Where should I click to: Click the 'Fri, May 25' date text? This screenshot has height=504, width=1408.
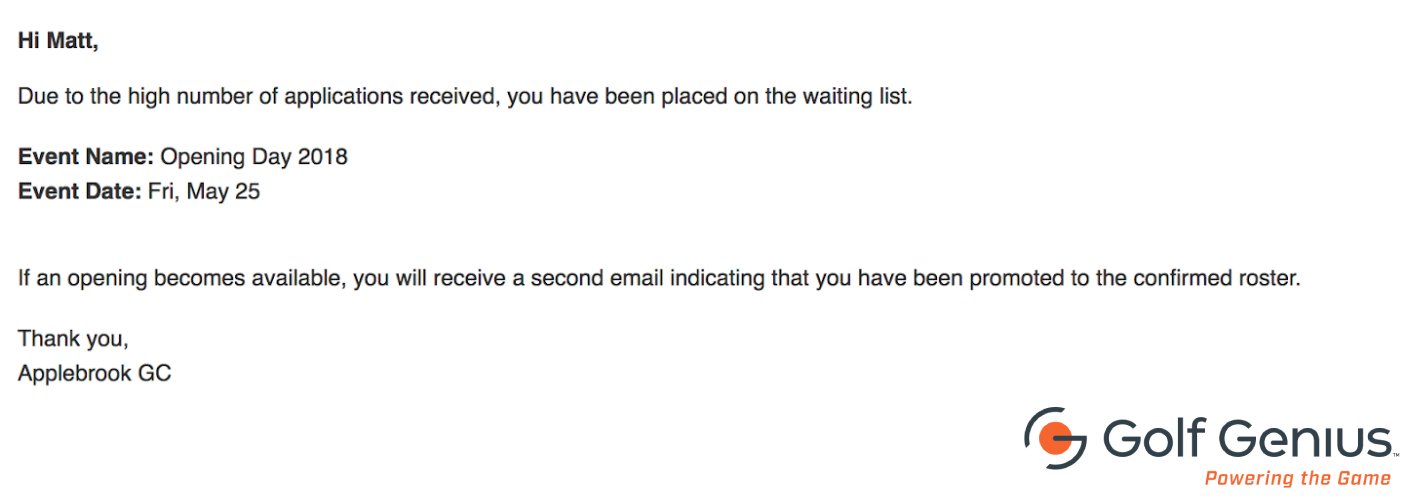(x=204, y=192)
